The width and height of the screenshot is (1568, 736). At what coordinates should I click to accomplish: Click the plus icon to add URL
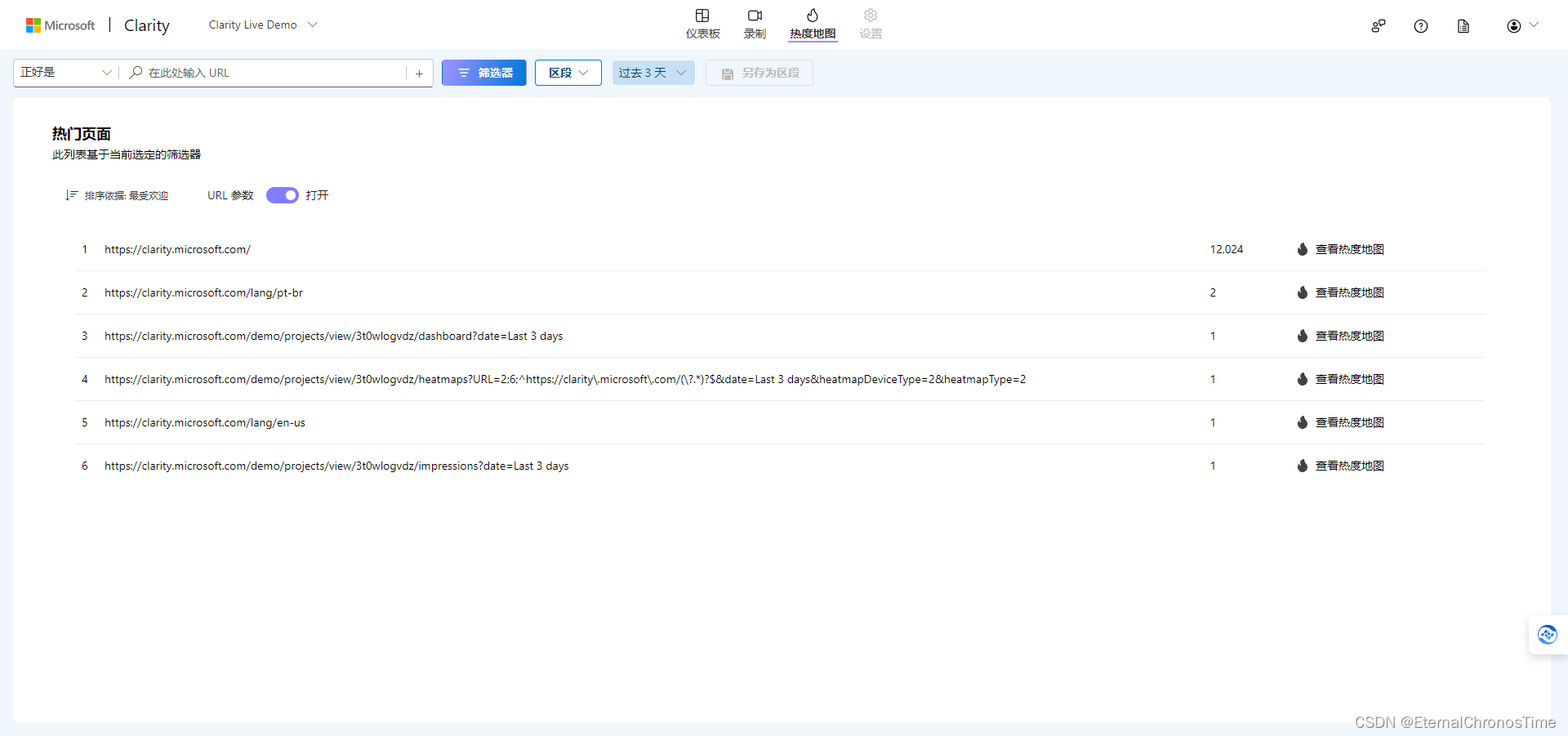419,74
